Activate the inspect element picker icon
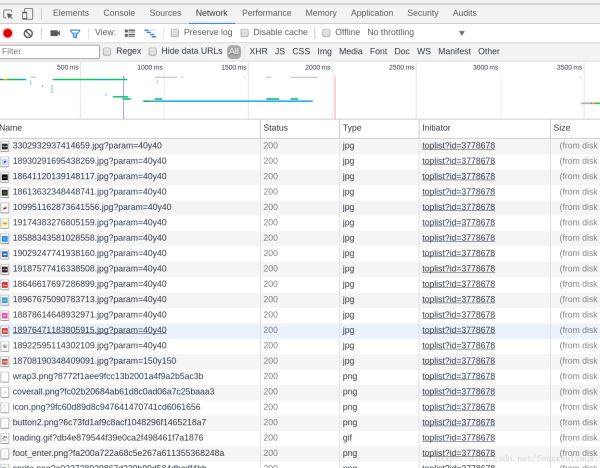Viewport: 600px width, 468px height. 8,14
